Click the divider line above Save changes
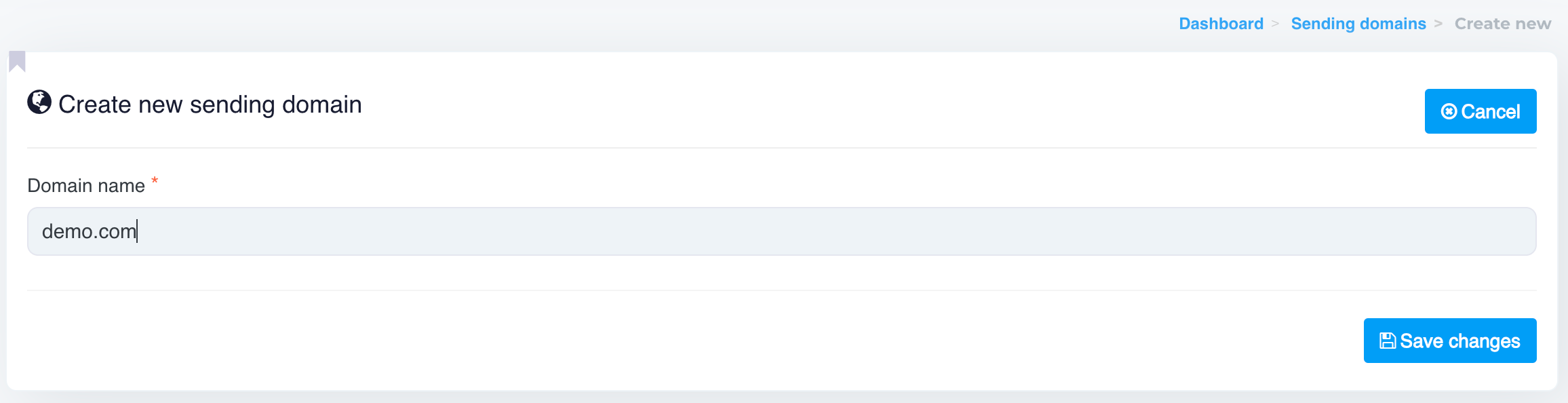This screenshot has height=403, width=1568. [x=781, y=290]
